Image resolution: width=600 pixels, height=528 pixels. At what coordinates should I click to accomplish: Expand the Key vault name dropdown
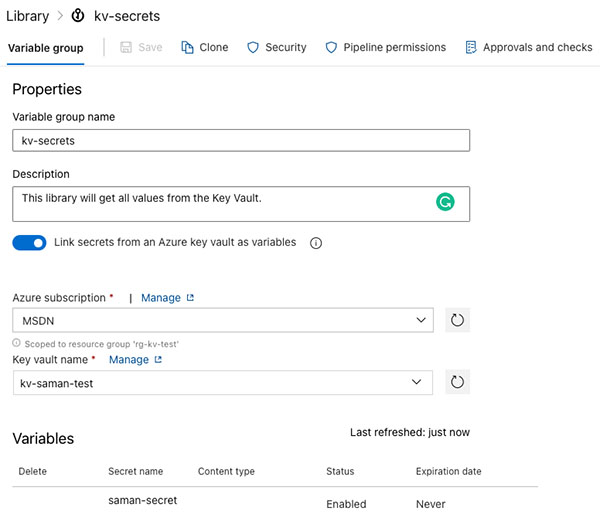coord(224,382)
